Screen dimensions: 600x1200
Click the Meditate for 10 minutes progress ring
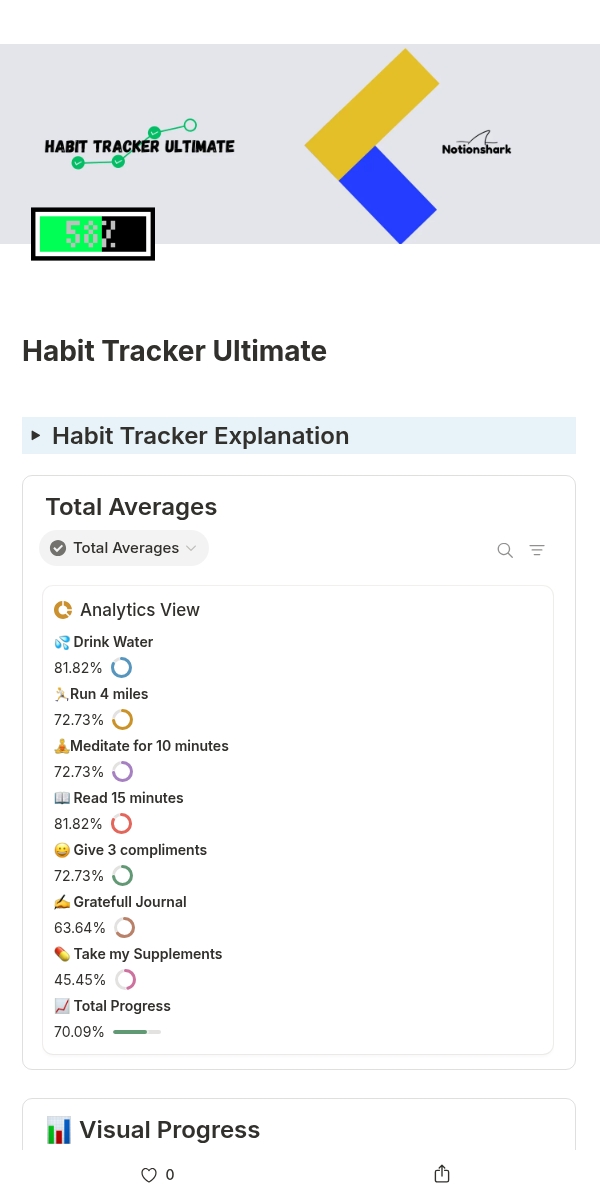coord(122,771)
